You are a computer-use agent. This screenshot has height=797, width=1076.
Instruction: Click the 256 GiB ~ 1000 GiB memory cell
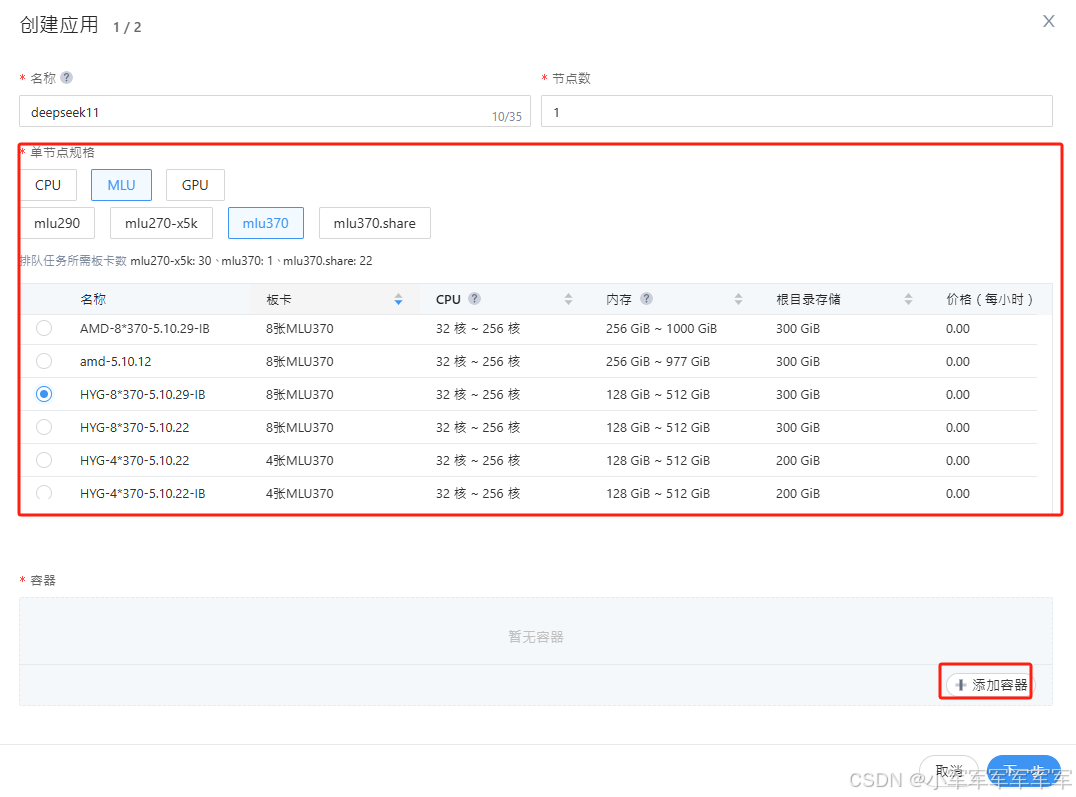[x=662, y=329]
